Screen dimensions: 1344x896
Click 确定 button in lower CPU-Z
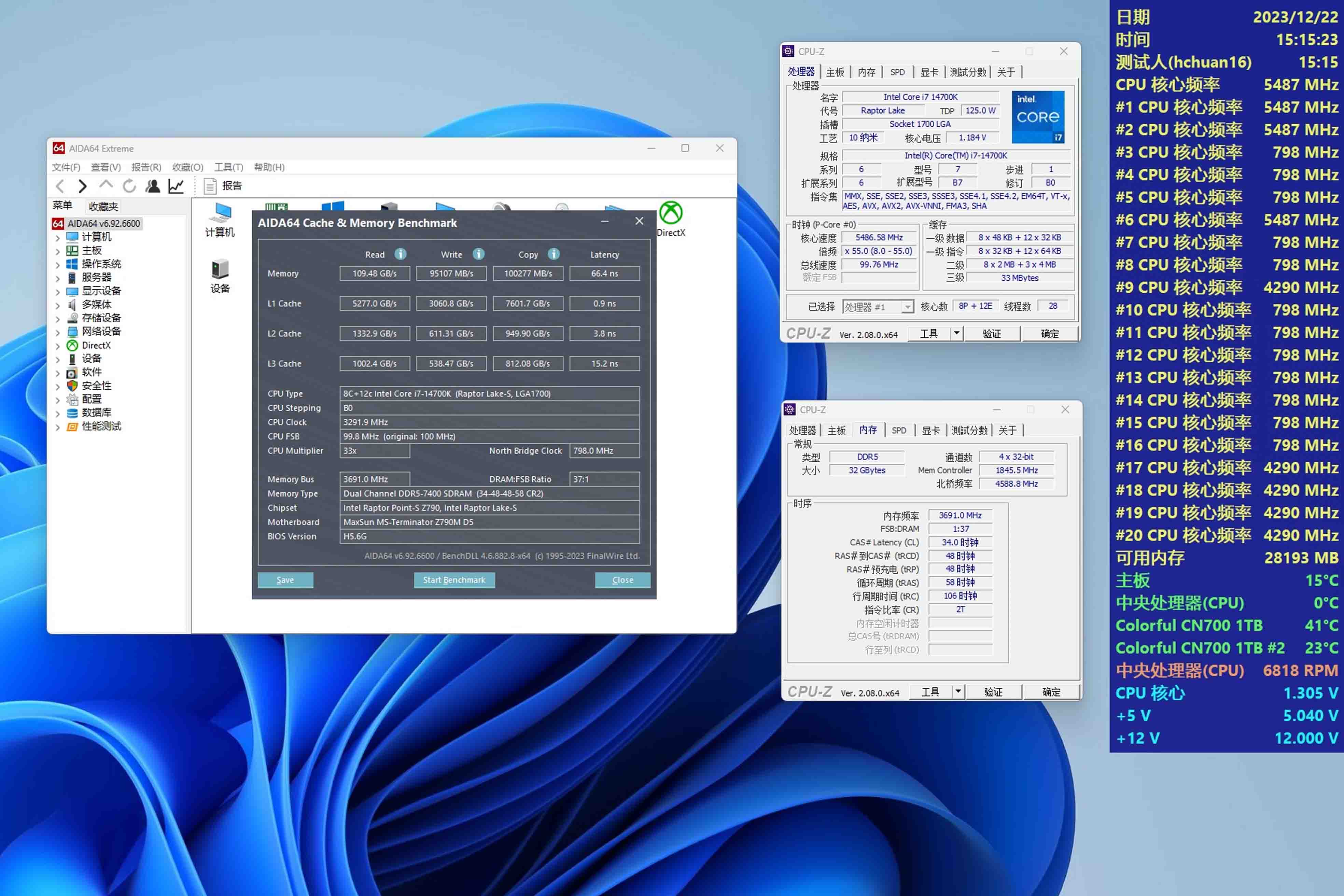pyautogui.click(x=1051, y=692)
